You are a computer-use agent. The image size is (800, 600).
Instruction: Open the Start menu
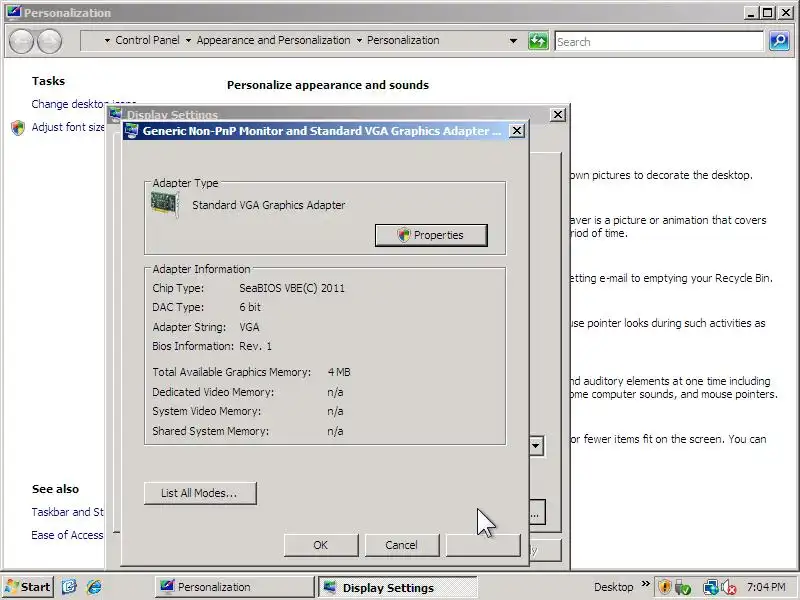click(28, 587)
